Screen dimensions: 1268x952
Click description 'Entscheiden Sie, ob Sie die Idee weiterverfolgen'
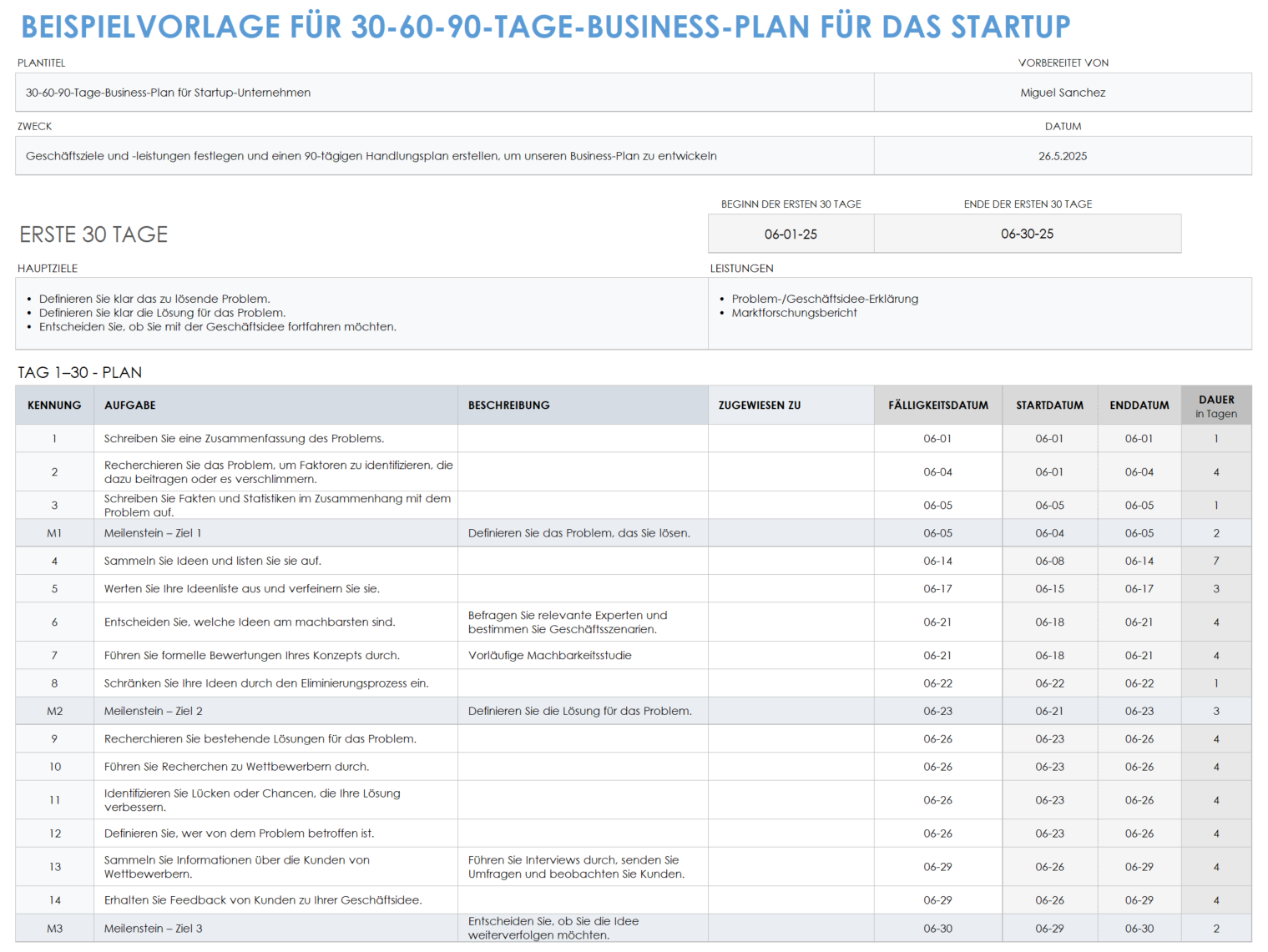583,928
